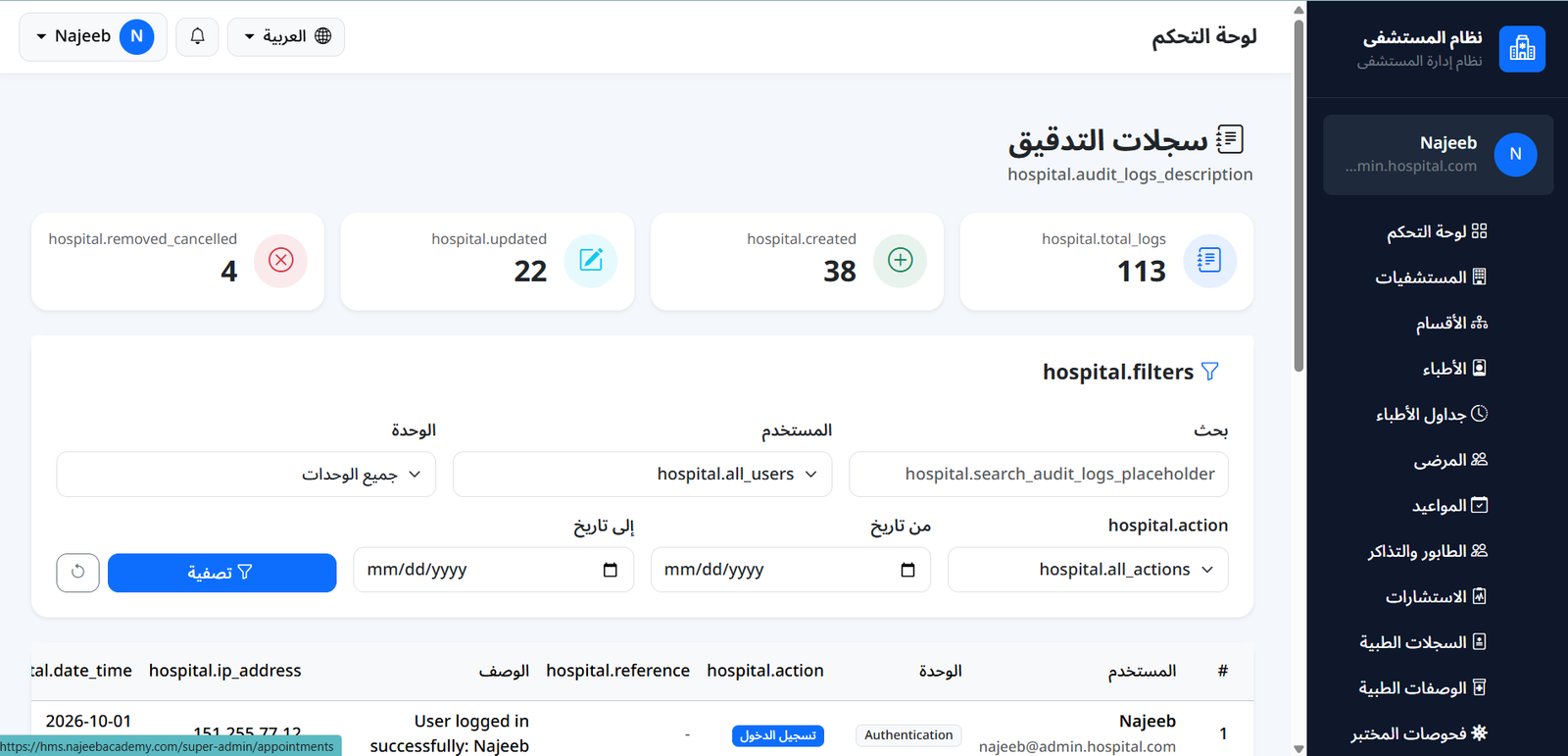Click the من تاريخ date field

click(x=791, y=570)
